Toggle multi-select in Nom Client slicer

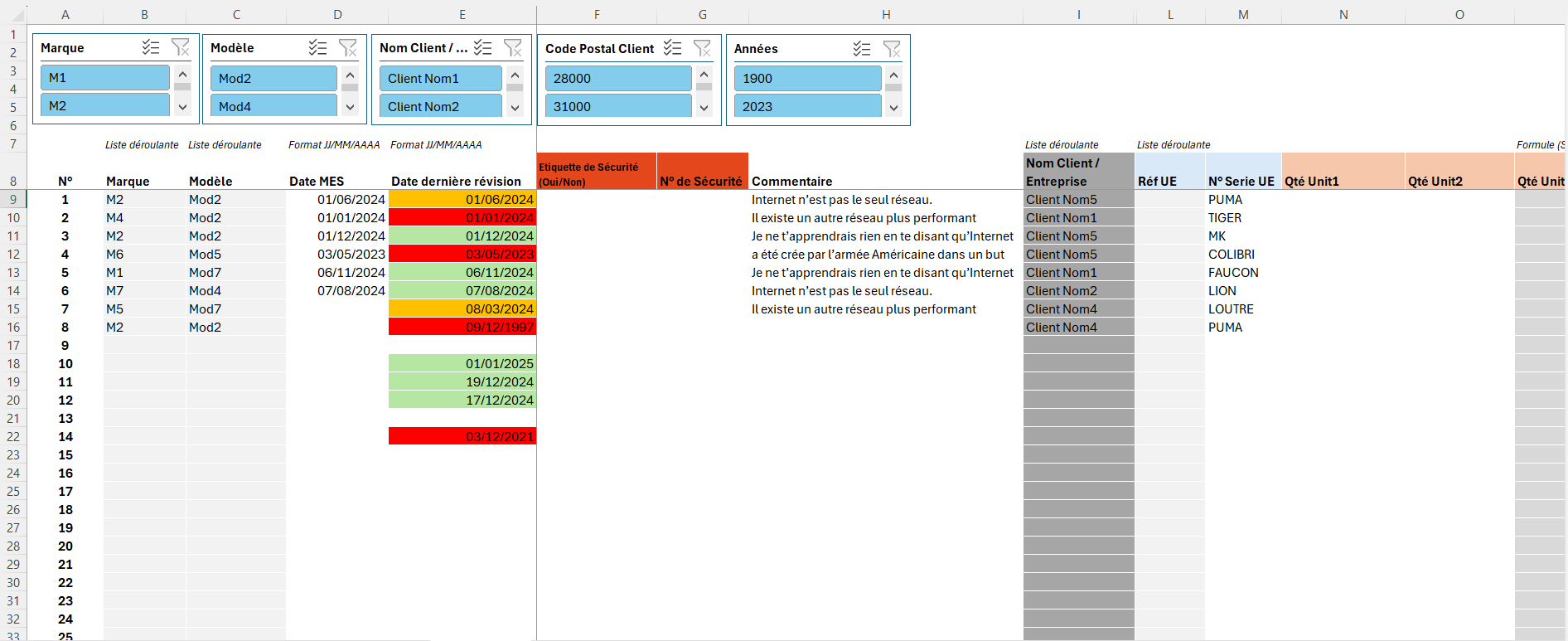pyautogui.click(x=483, y=48)
